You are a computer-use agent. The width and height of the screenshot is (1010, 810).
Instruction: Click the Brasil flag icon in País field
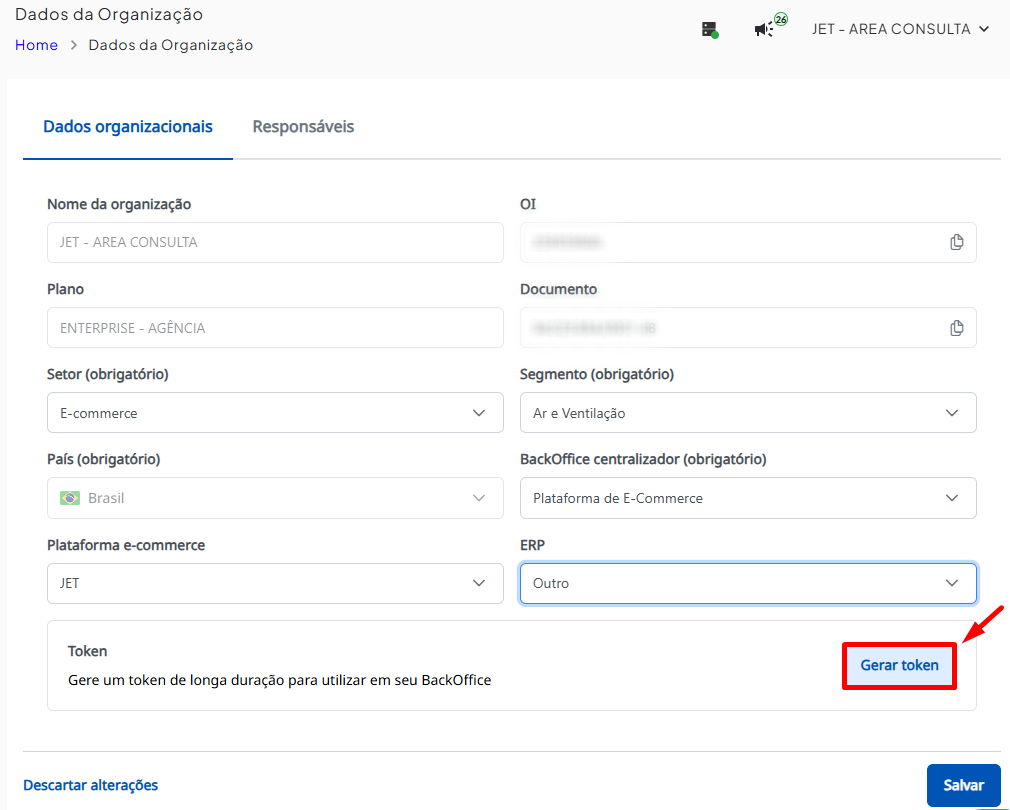click(x=70, y=498)
